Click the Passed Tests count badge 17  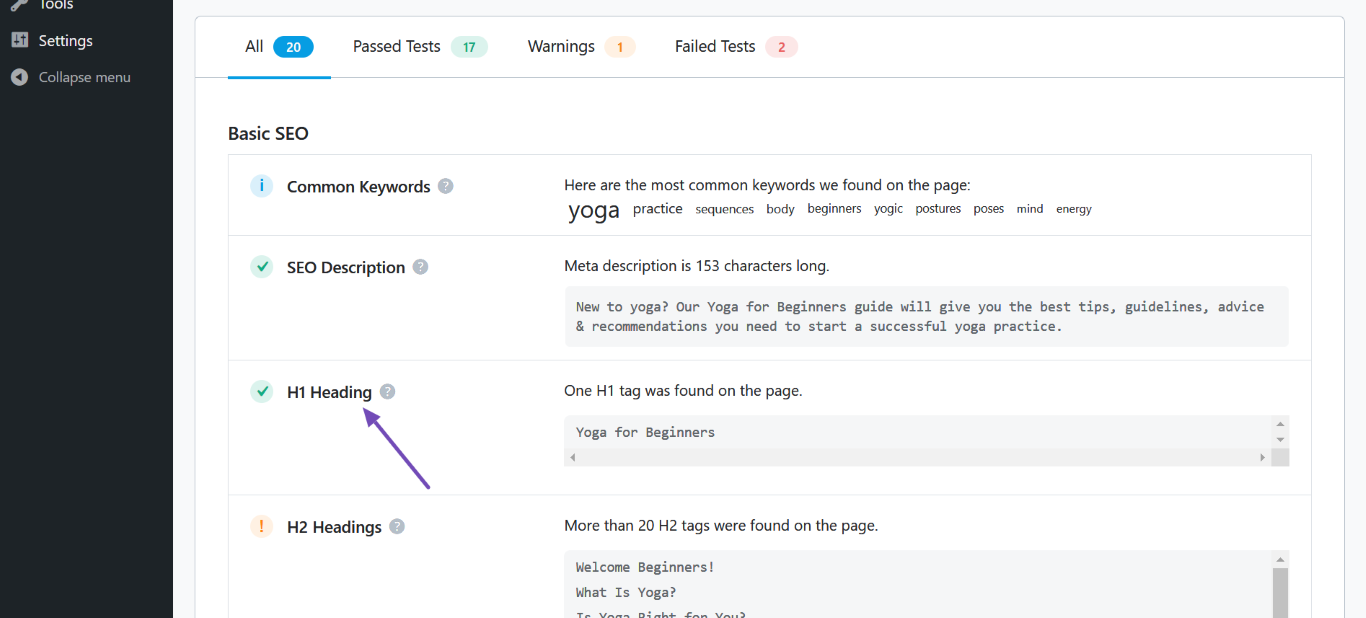coord(469,47)
